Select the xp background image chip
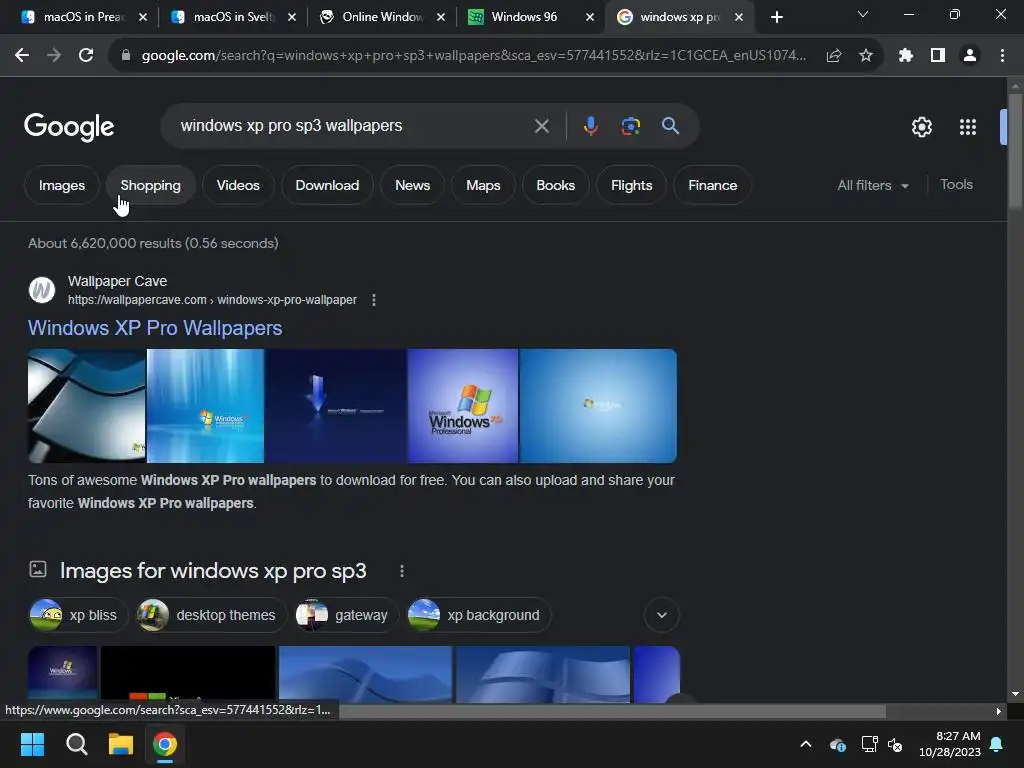The width and height of the screenshot is (1024, 768). pyautogui.click(x=479, y=615)
